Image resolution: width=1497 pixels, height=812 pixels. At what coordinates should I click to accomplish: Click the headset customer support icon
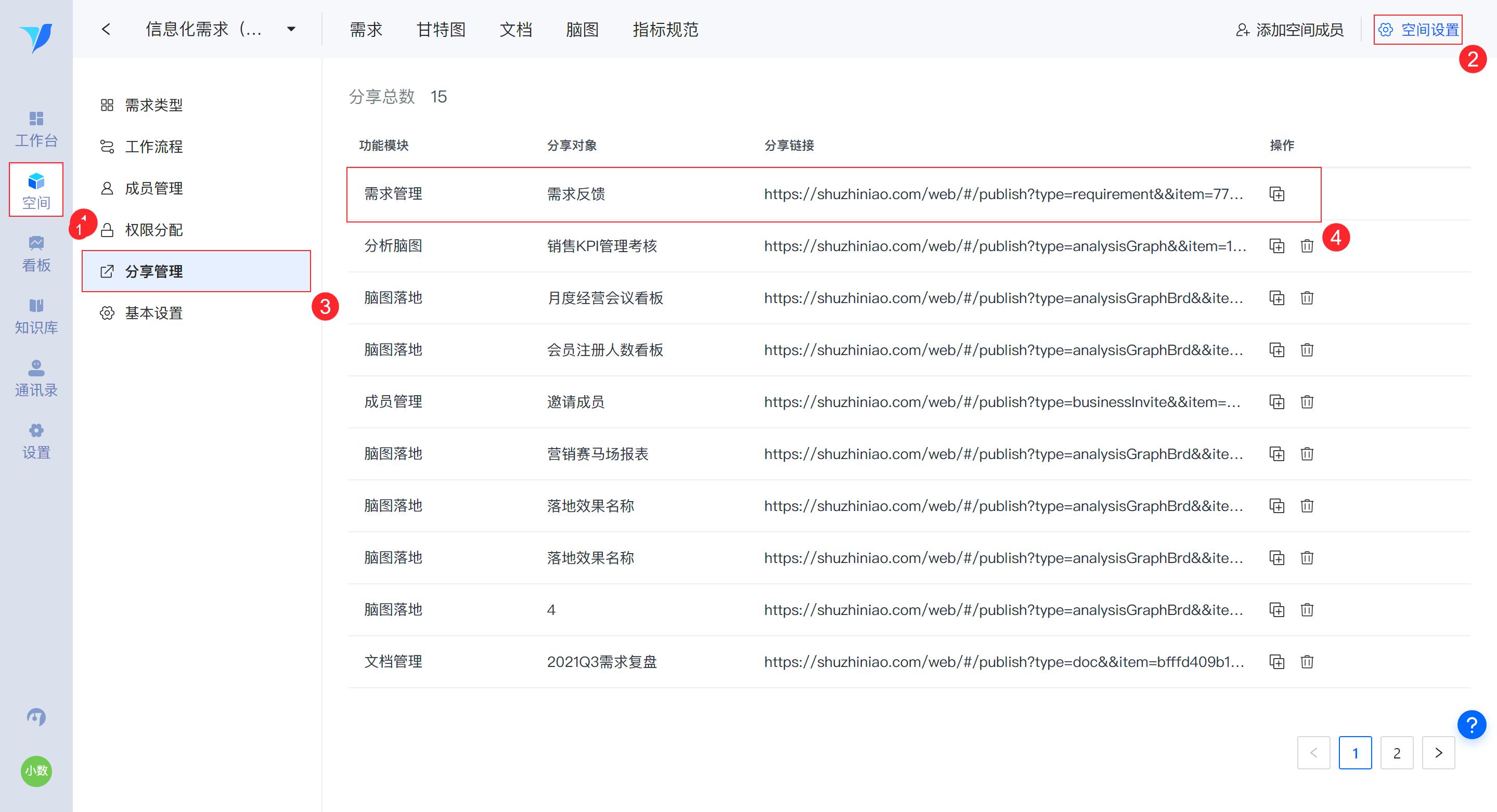(x=36, y=717)
